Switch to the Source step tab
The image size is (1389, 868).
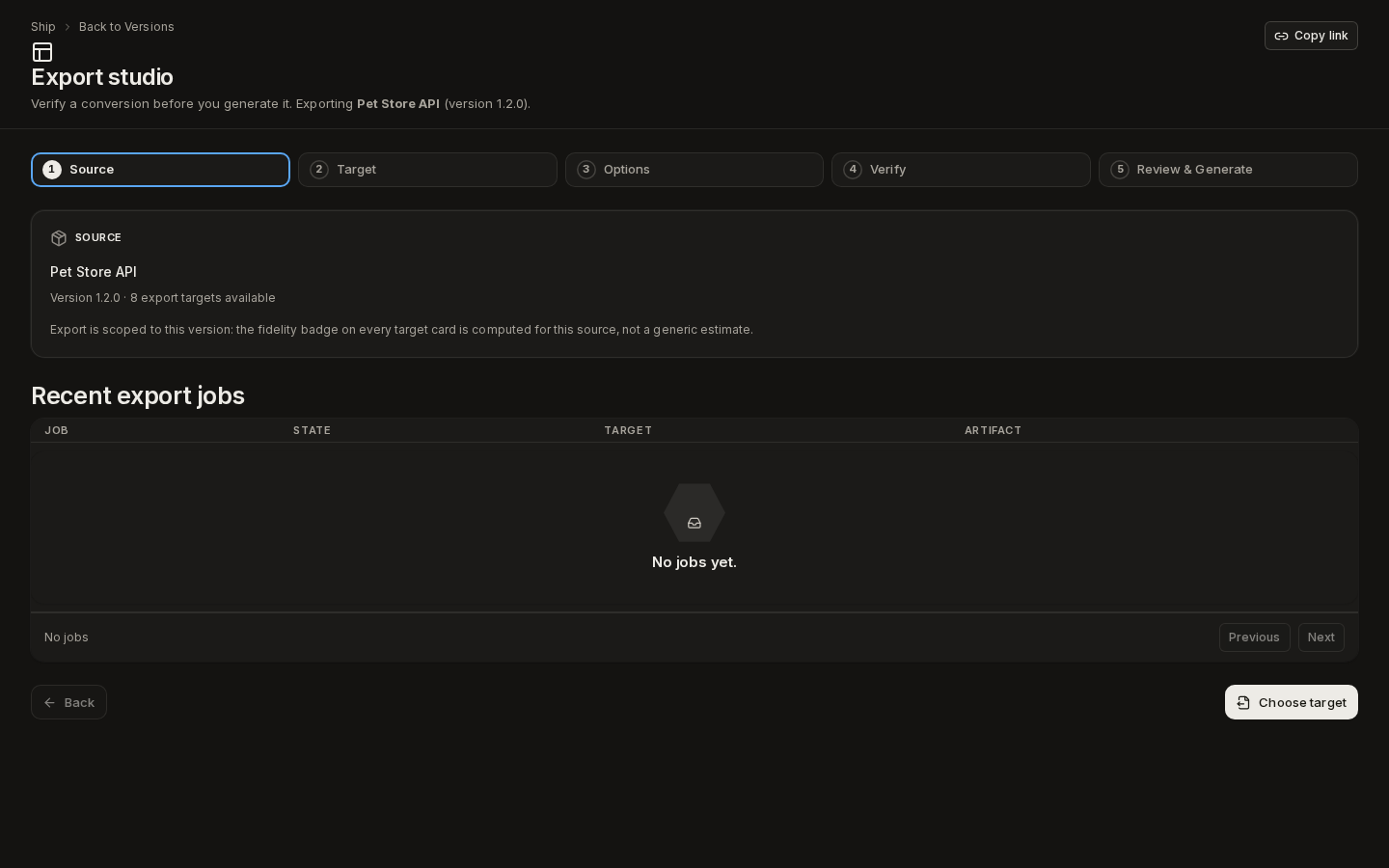point(160,170)
